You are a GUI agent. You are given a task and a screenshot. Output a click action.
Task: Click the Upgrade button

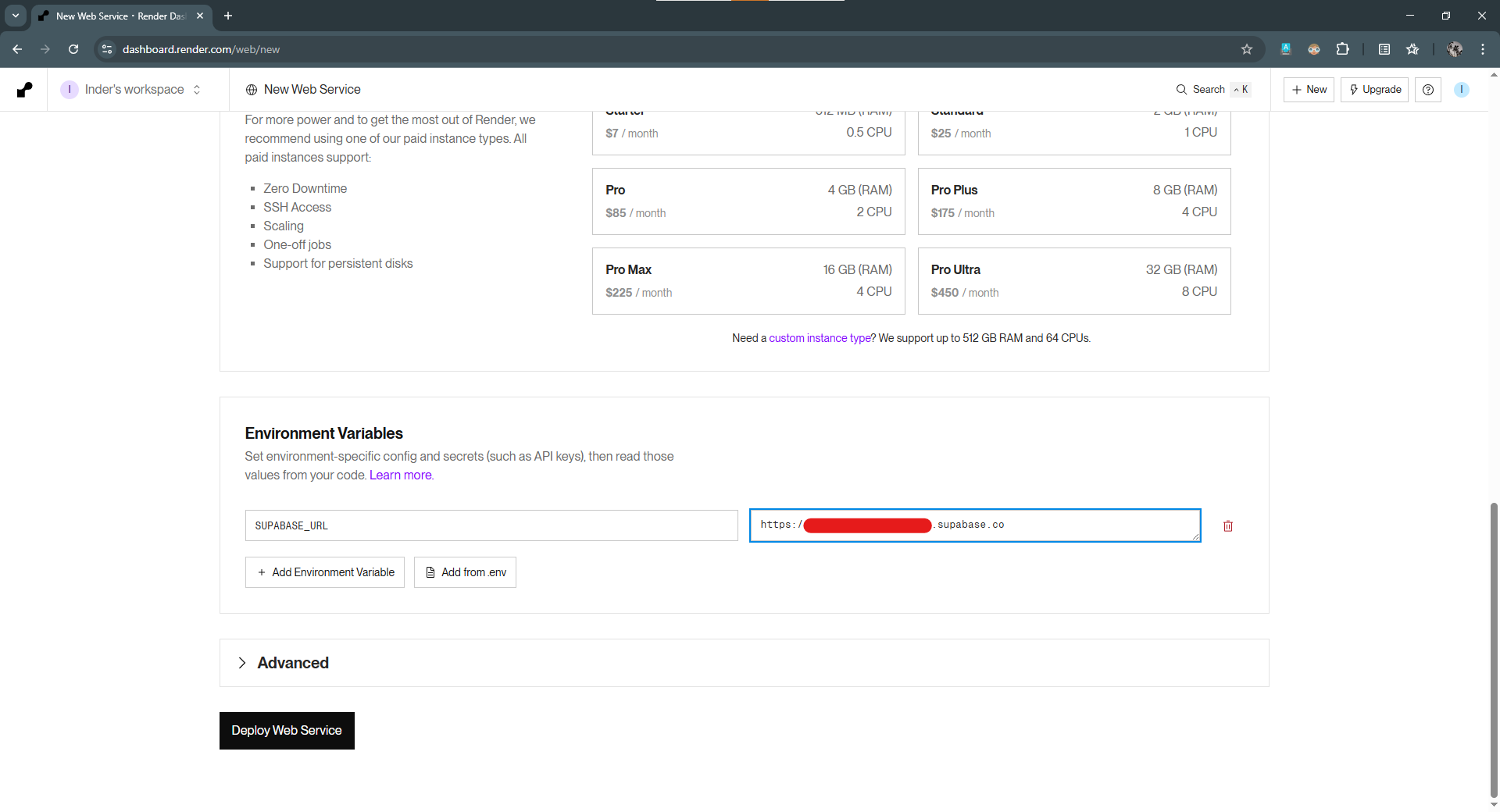[1374, 90]
